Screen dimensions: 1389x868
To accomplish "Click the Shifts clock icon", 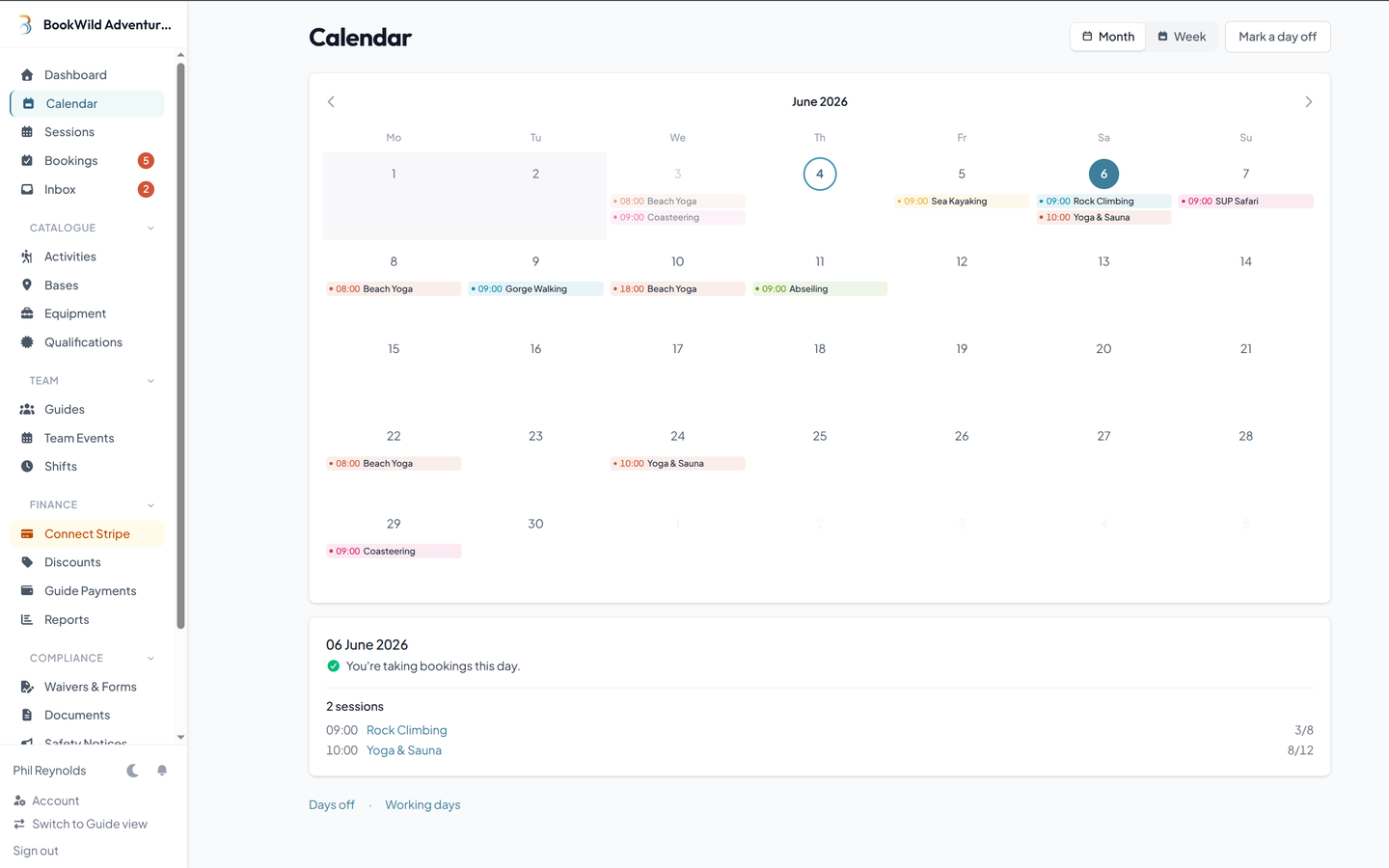I will click(x=27, y=467).
